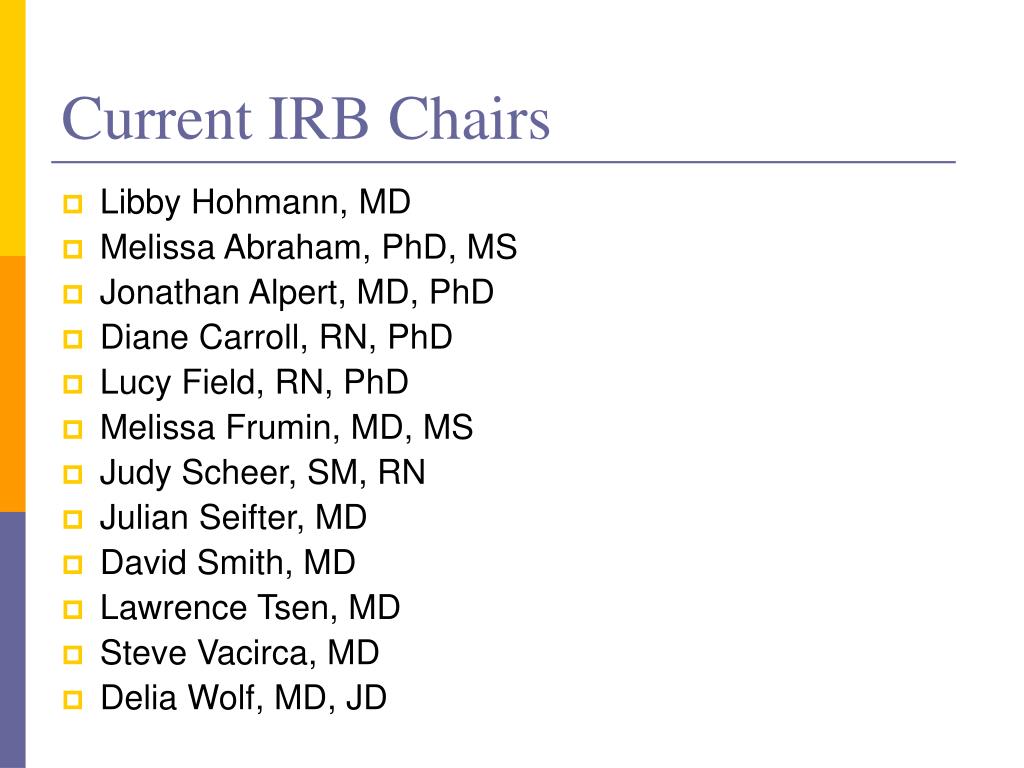Viewport: 1024px width, 768px height.
Task: Click the text Lawrence Tsen, MD
Action: (250, 608)
